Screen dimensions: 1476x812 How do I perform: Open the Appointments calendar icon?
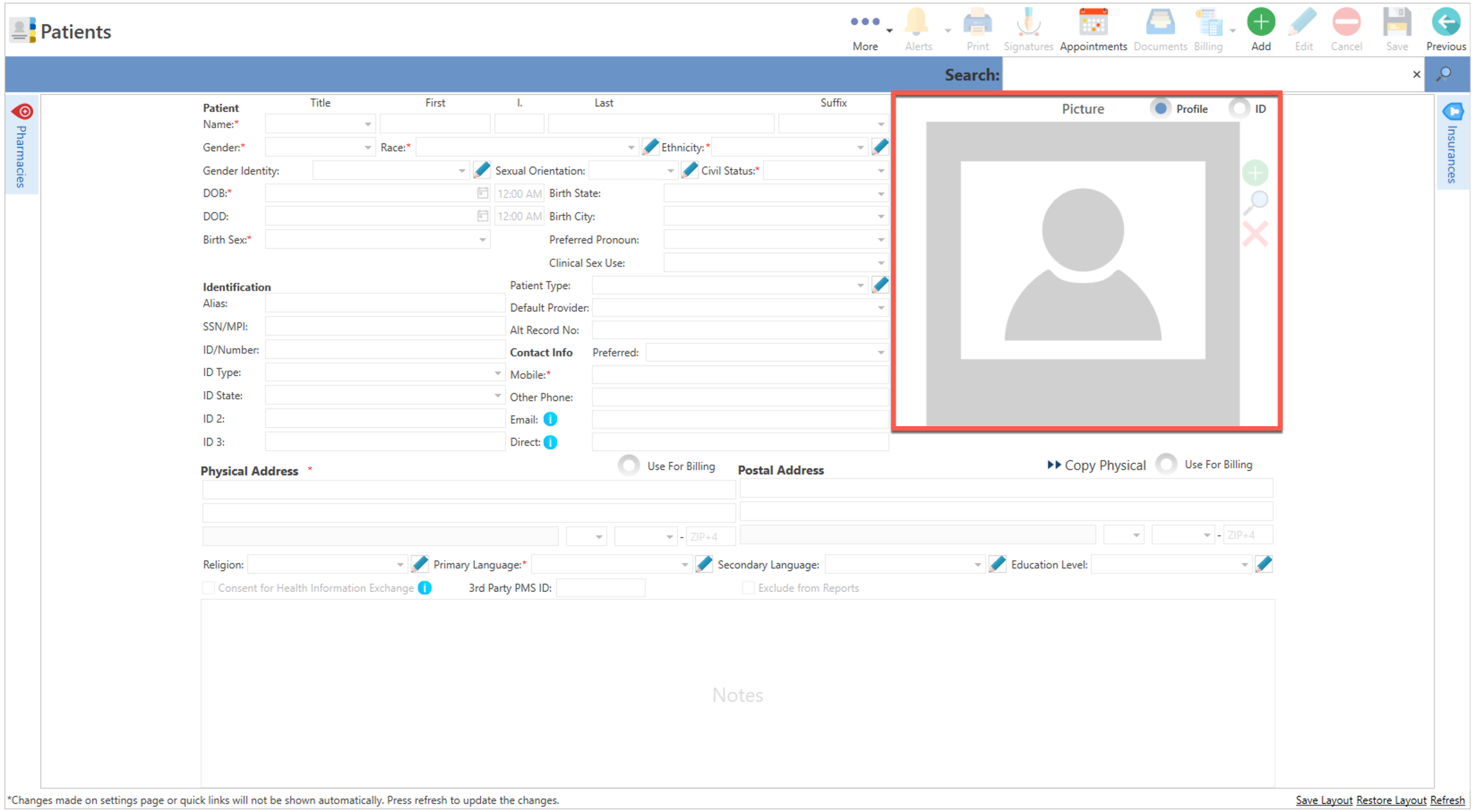click(x=1093, y=23)
